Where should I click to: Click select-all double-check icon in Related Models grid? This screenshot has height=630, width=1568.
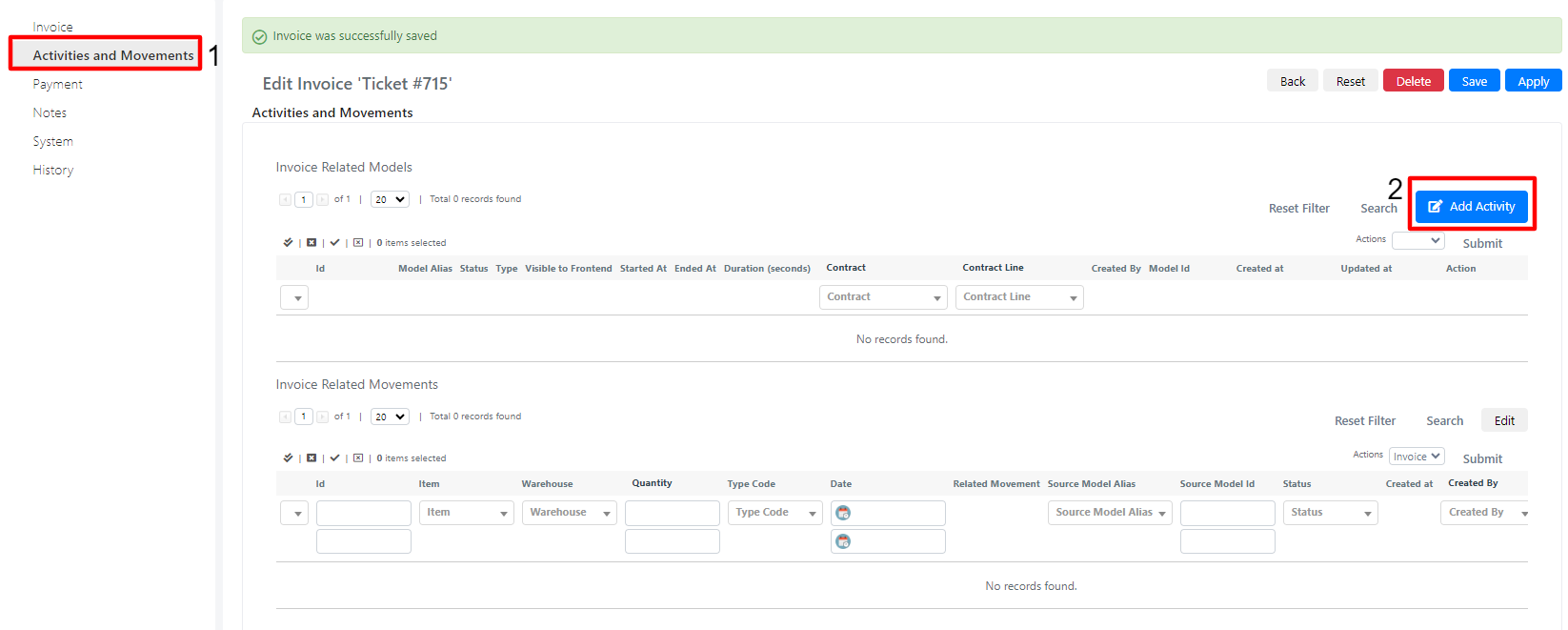click(x=288, y=242)
